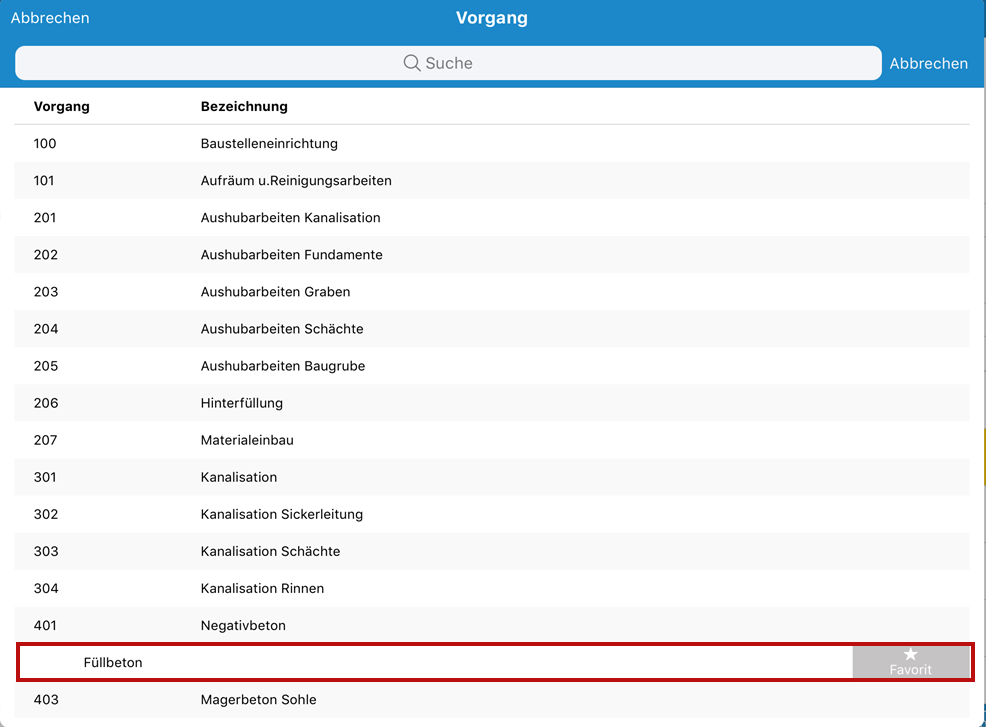Image resolution: width=986 pixels, height=727 pixels.
Task: Click Vorgang number 206
Action: point(46,403)
